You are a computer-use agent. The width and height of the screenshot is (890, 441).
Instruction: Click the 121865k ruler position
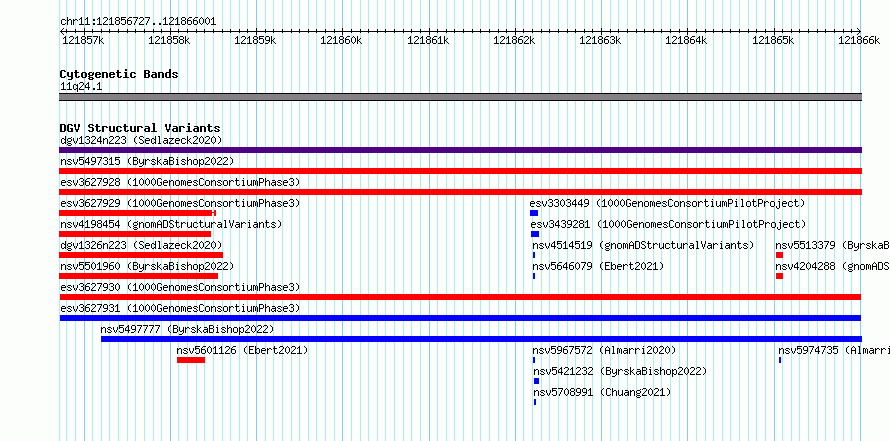773,40
